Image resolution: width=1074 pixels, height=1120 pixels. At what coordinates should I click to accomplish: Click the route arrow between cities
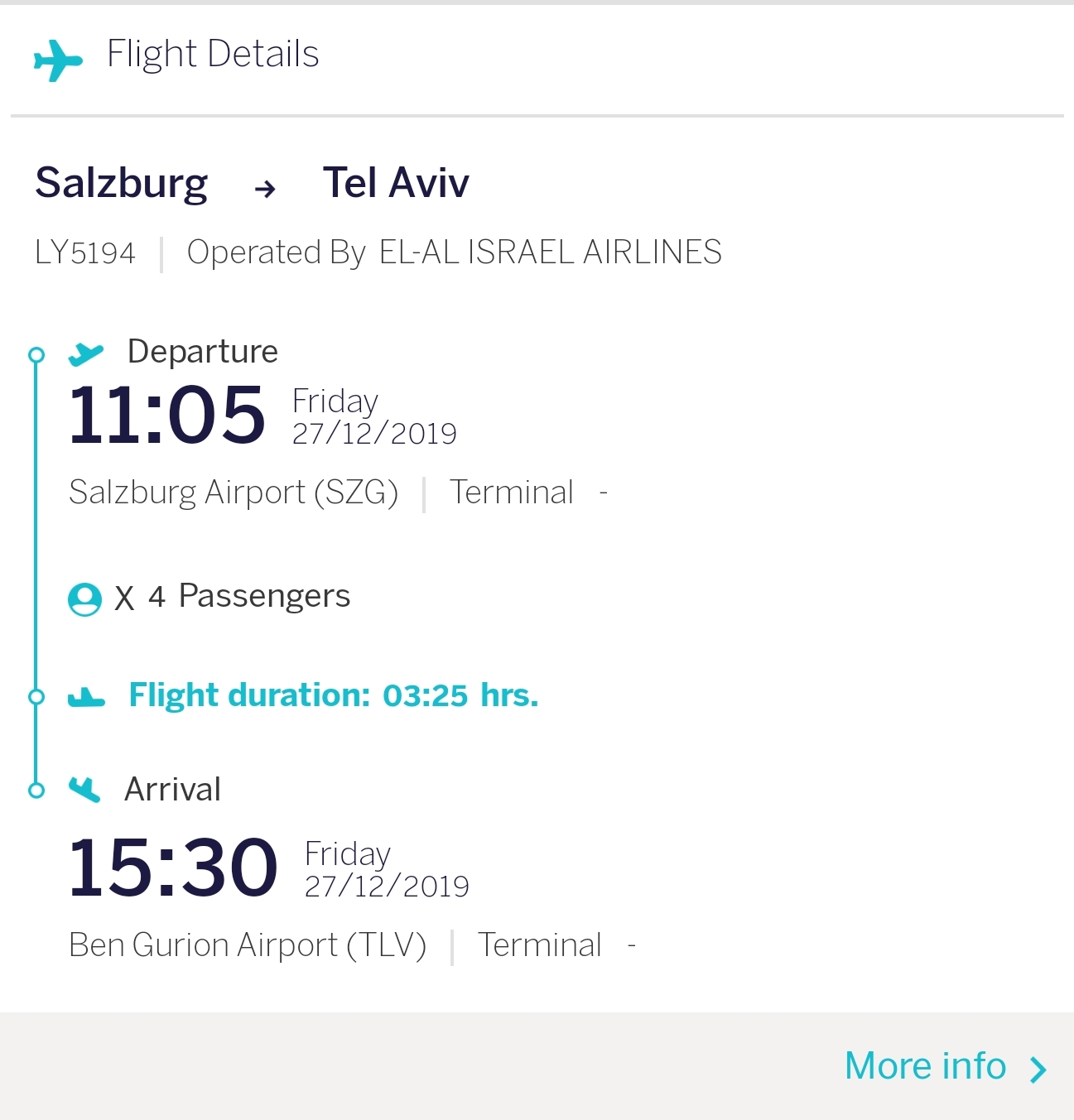coord(265,190)
